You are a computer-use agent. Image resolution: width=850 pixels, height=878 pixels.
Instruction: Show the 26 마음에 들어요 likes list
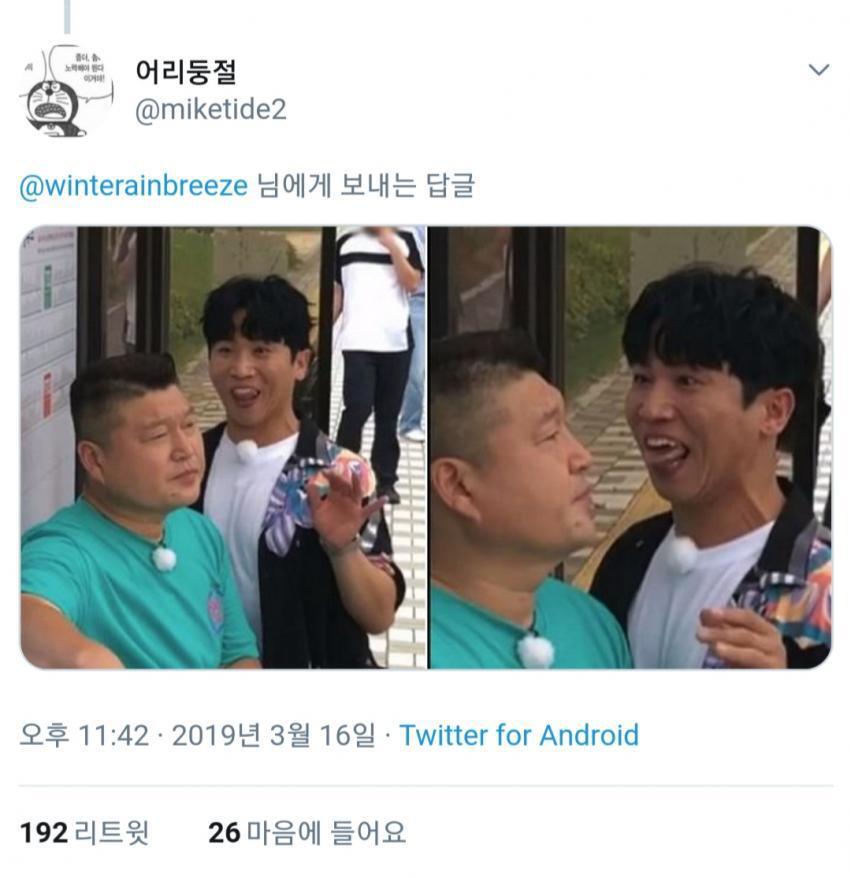[x=307, y=833]
